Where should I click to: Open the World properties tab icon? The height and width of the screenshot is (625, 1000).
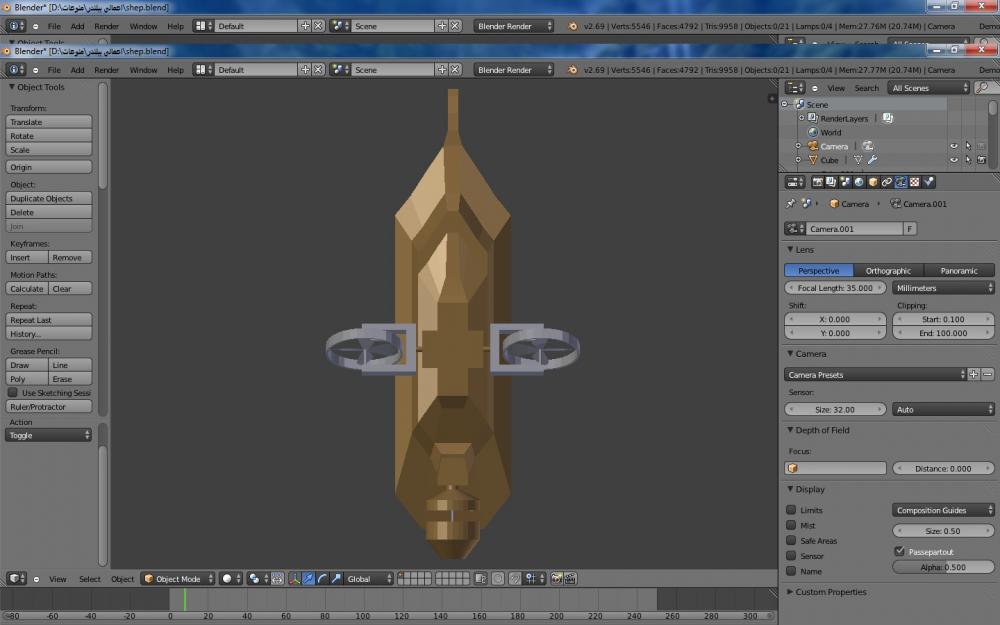859,182
